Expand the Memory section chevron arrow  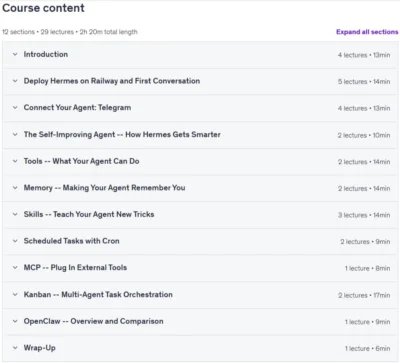15,188
